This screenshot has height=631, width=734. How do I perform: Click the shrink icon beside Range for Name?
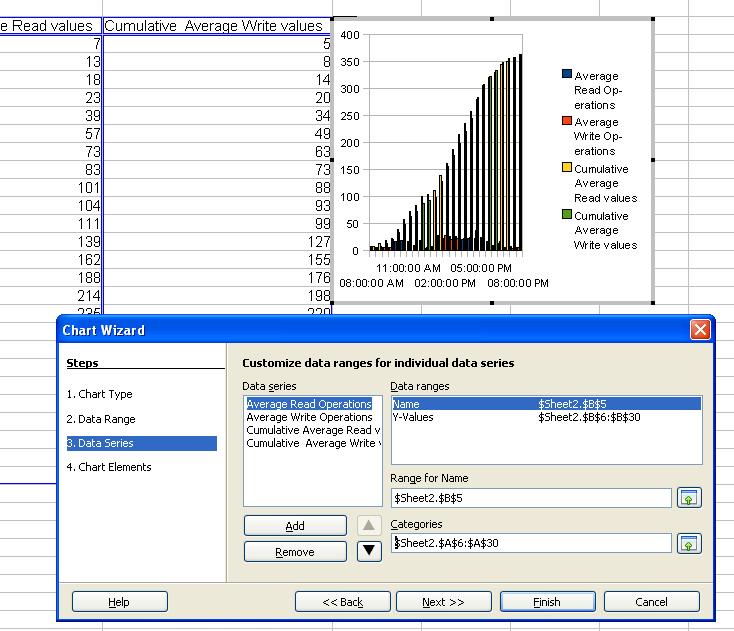689,498
